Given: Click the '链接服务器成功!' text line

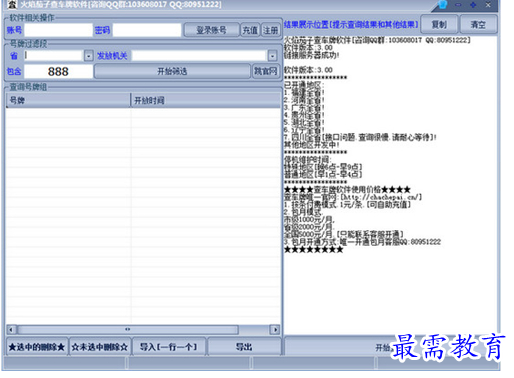Looking at the screenshot, I should point(312,55).
